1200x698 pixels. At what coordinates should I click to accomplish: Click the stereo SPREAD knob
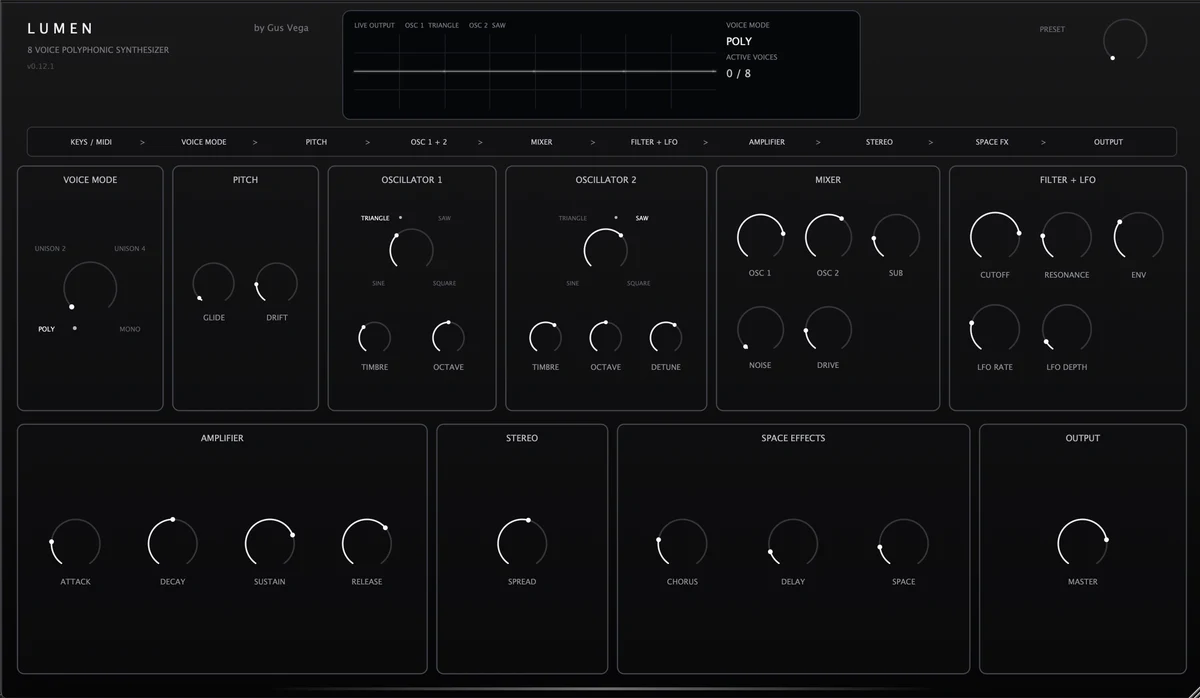pyautogui.click(x=522, y=544)
